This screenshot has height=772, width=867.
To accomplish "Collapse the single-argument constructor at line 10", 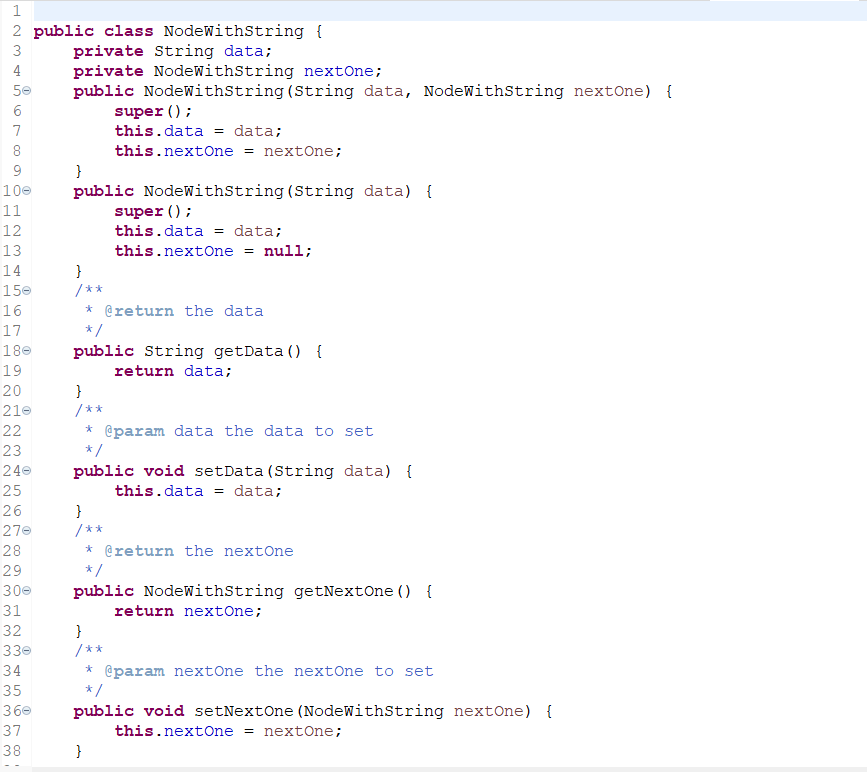I will 26,190.
